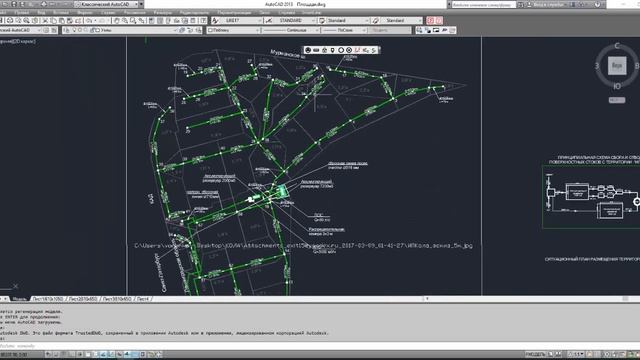The image size is (640, 360).
Task: Select the Pan tool icon
Action: 116,20
